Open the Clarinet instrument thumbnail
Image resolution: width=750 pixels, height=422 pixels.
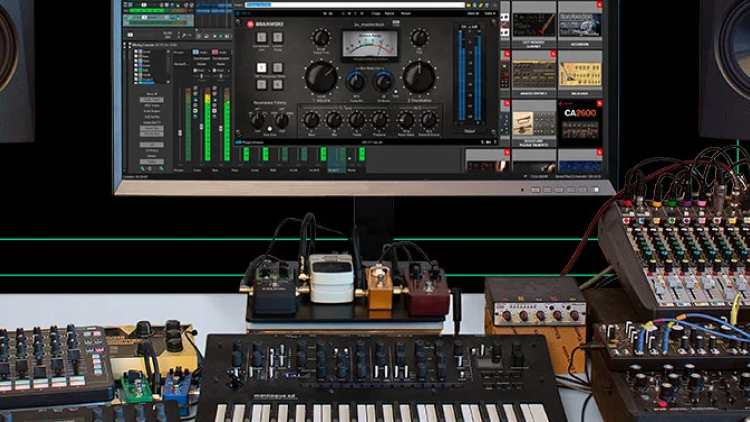coord(534,24)
